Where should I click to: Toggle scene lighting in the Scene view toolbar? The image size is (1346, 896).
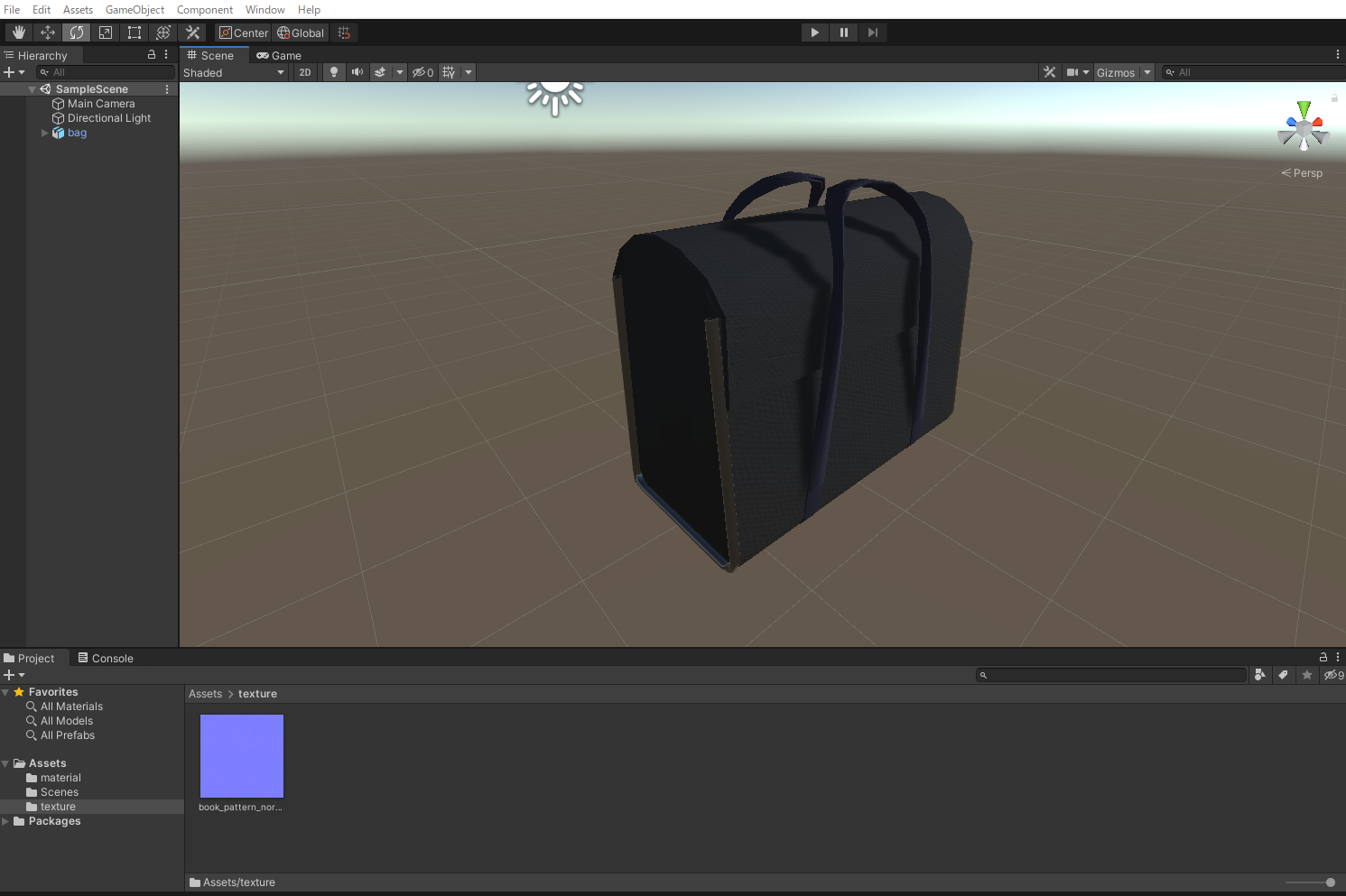334,72
